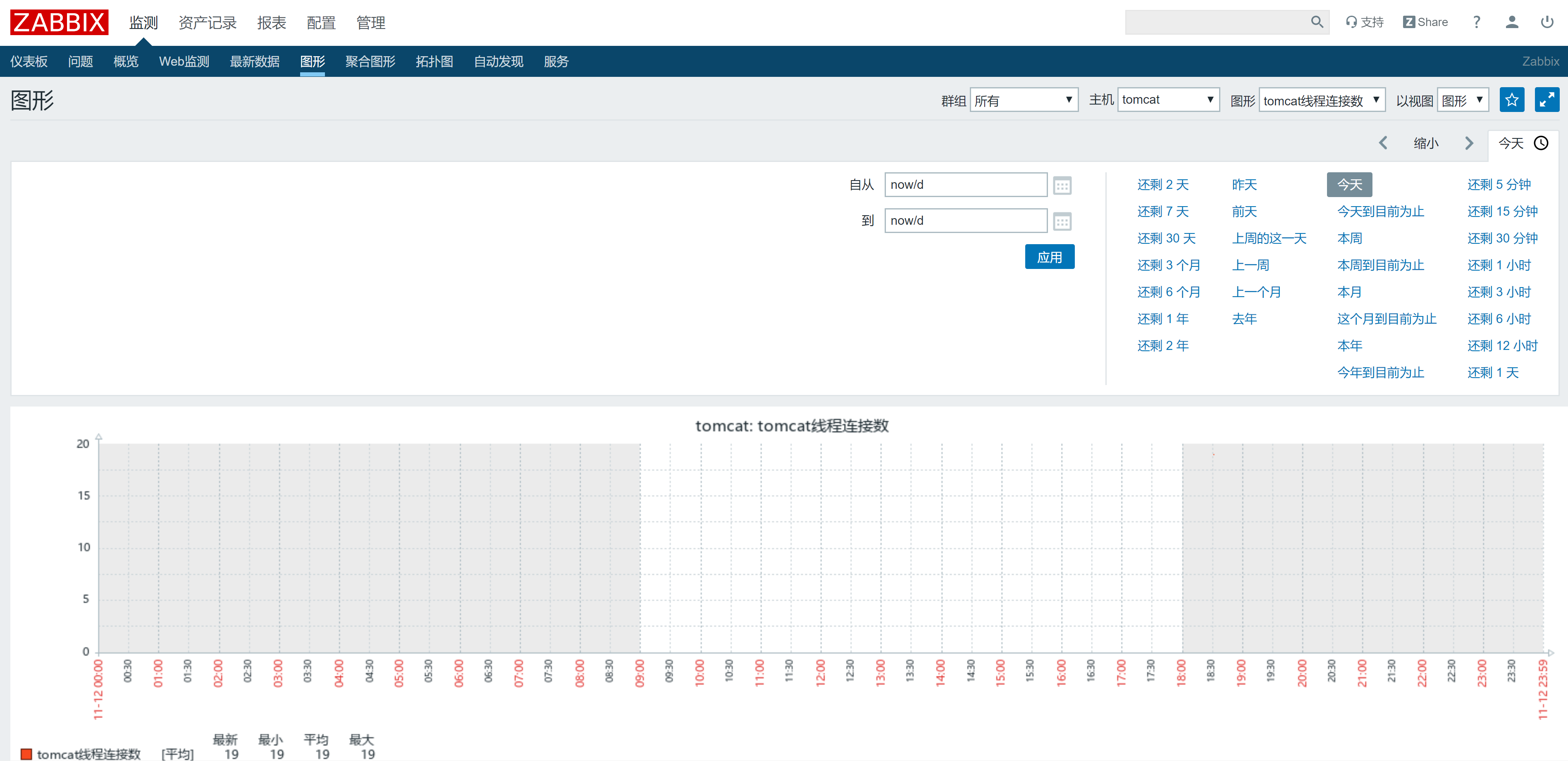This screenshot has height=761, width=1568.
Task: Open the user profile icon
Action: tap(1511, 22)
